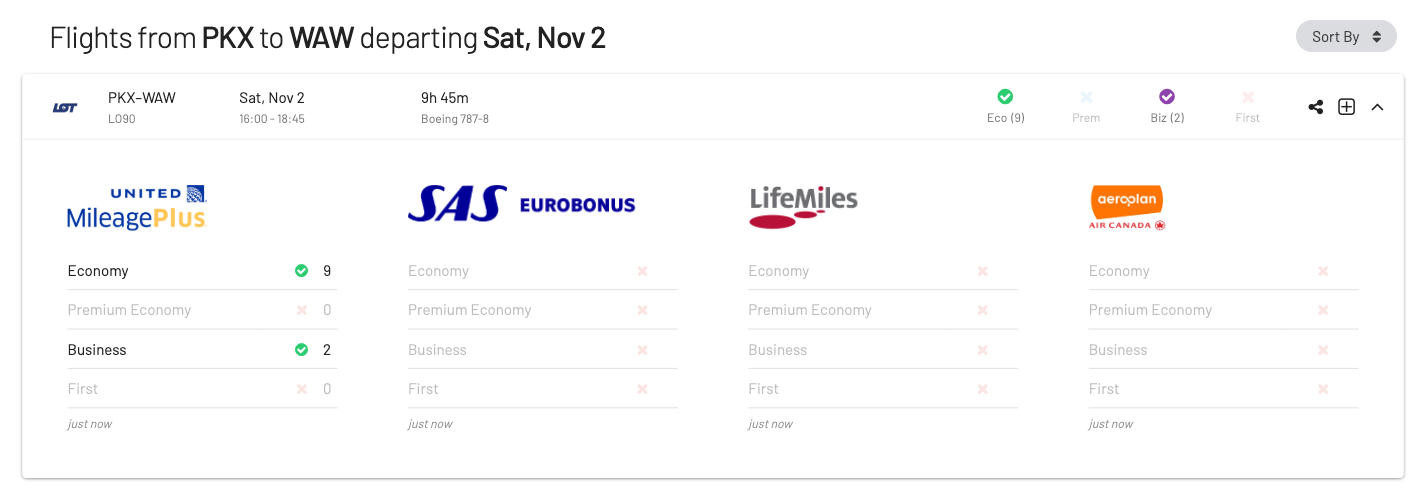1428x504 pixels.
Task: Select MileagePlus Economy row with 9 seats
Action: 202,271
